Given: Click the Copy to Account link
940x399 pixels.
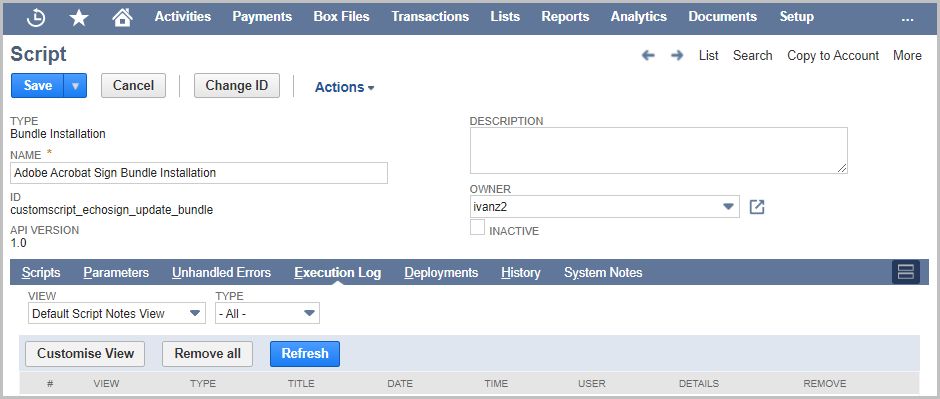Looking at the screenshot, I should tap(833, 56).
